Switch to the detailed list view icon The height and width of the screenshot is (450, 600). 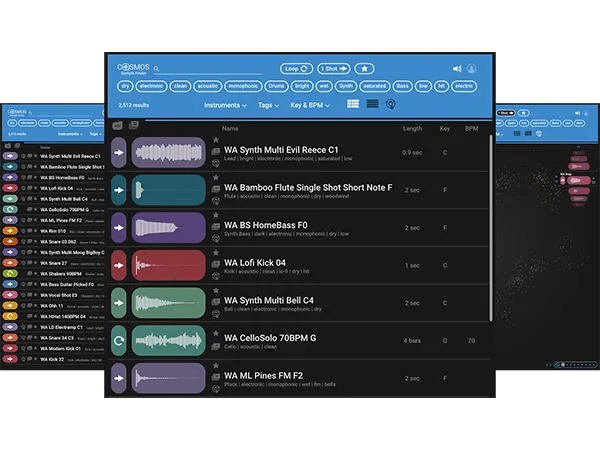click(x=353, y=104)
